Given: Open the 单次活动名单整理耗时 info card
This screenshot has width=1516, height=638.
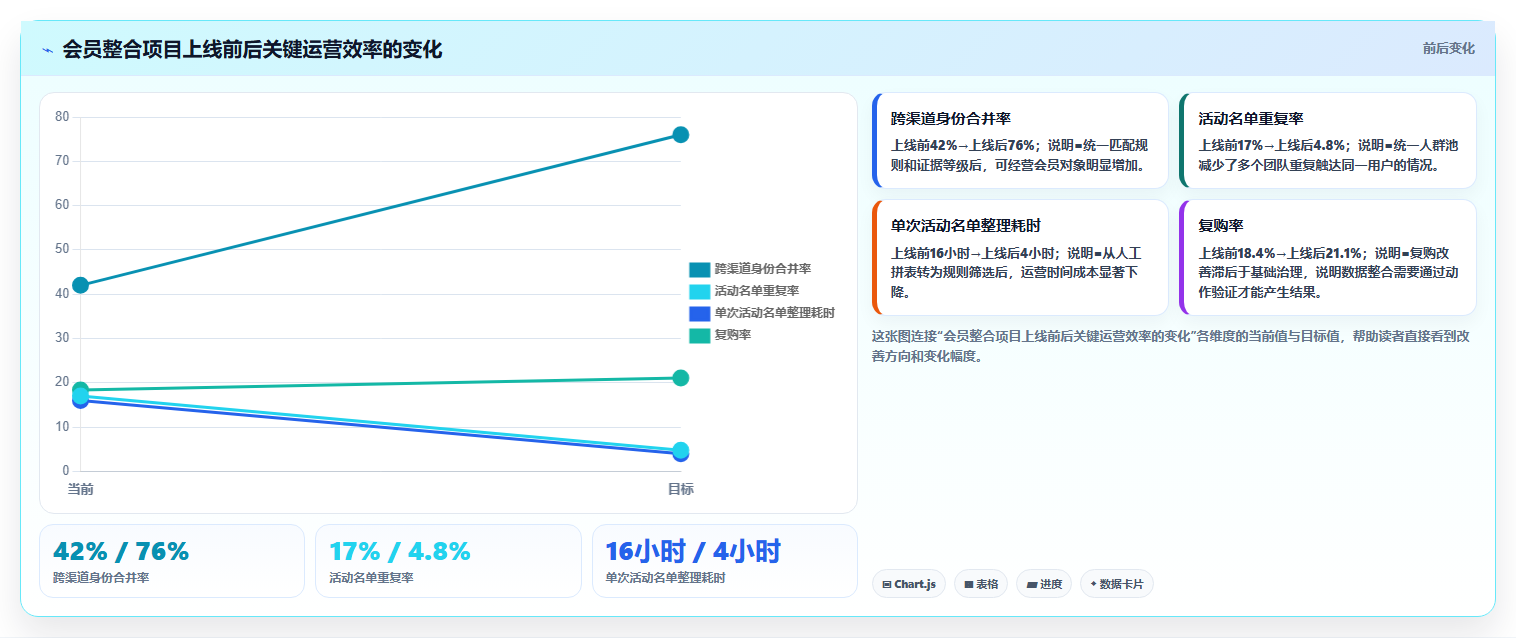Looking at the screenshot, I should [1020, 257].
